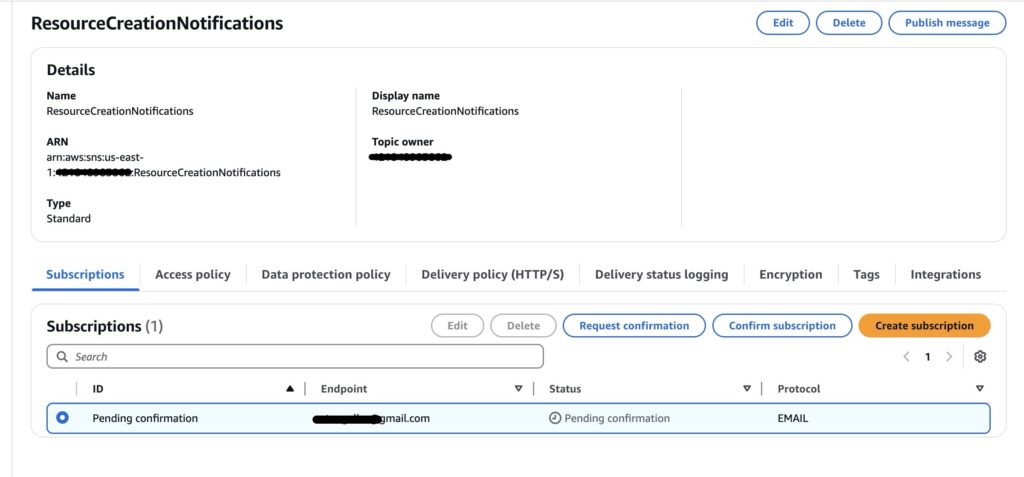This screenshot has width=1024, height=477.
Task: Sort by Status column arrow
Action: point(747,389)
